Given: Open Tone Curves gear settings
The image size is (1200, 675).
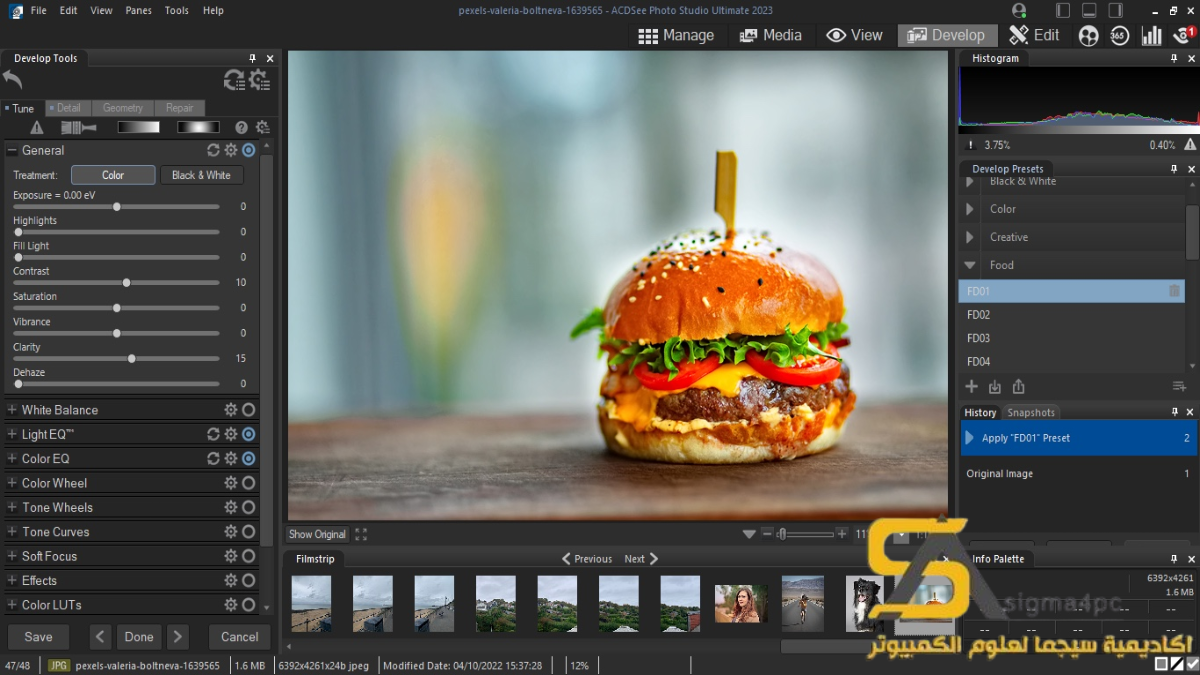Looking at the screenshot, I should pyautogui.click(x=231, y=532).
